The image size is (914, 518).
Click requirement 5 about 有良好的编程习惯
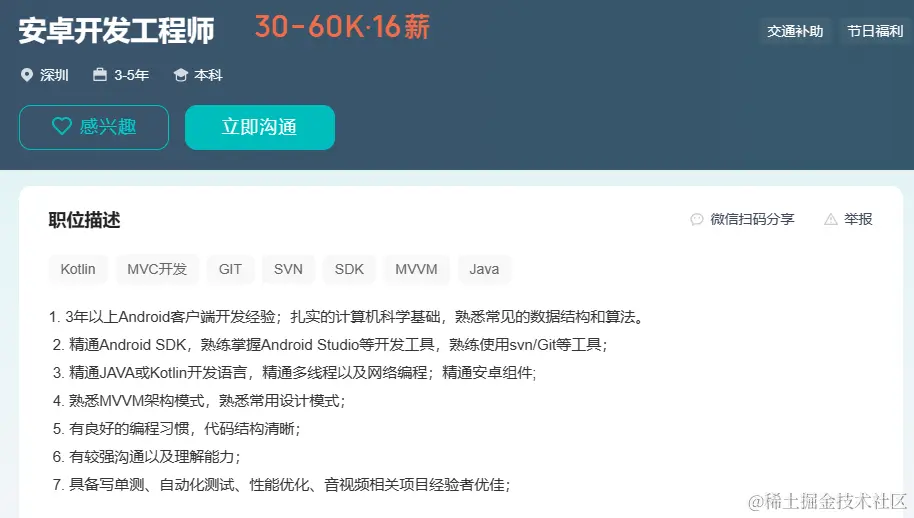(177, 429)
